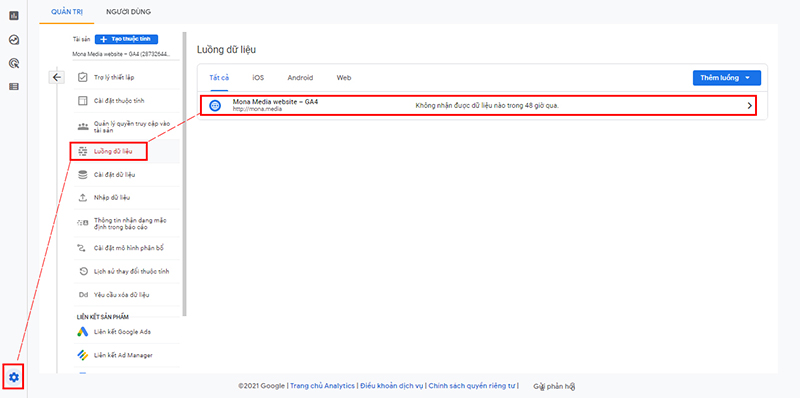
Task: Click the Dd data deletion icon
Action: click(83, 295)
